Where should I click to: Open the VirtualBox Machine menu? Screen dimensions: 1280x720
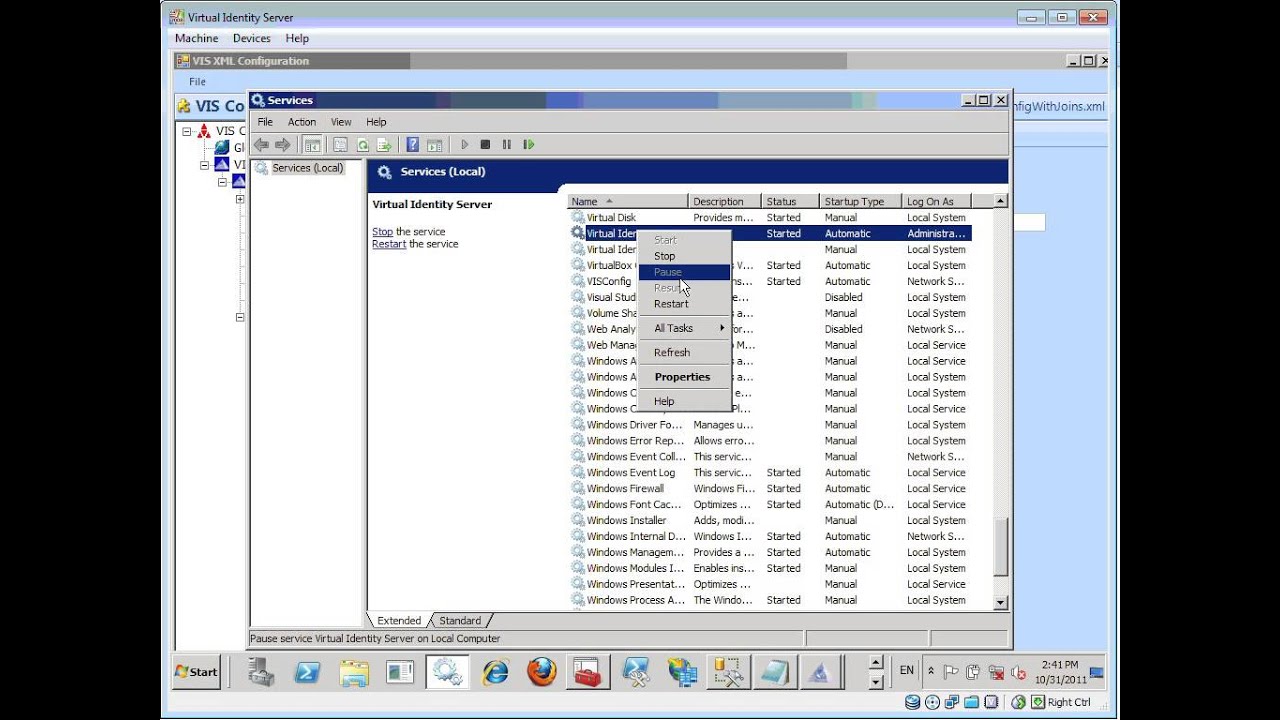click(196, 38)
